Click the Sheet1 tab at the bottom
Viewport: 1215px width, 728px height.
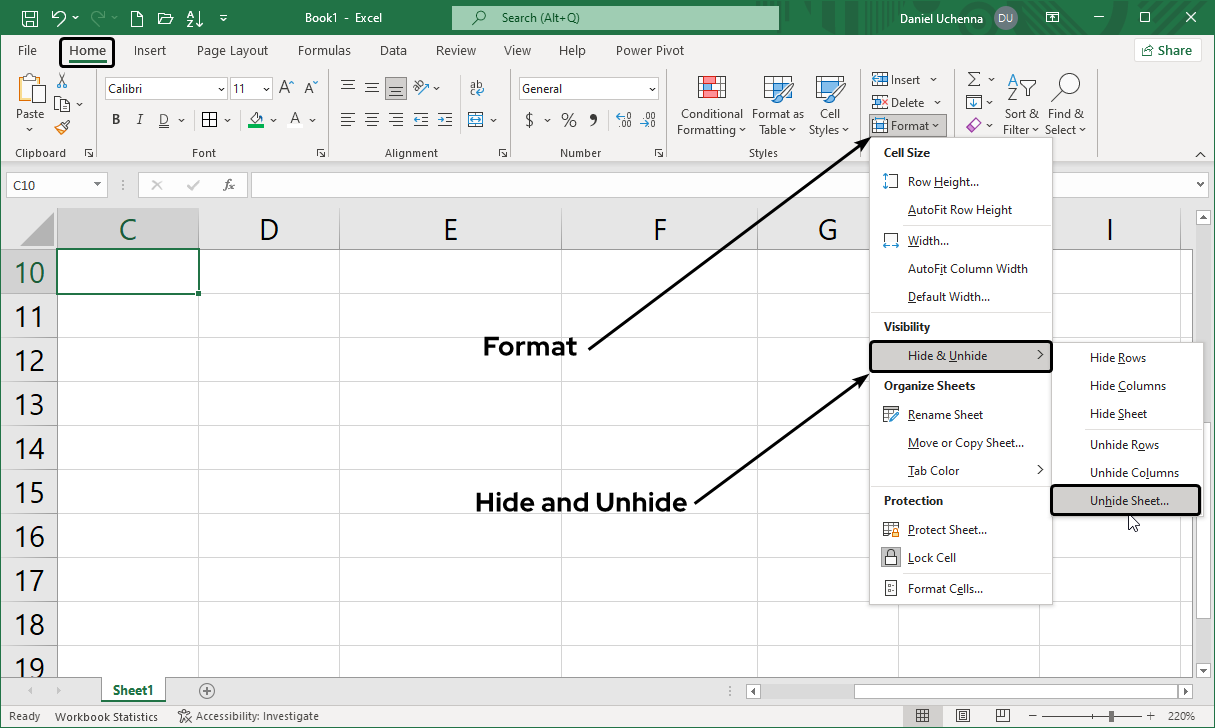[133, 690]
